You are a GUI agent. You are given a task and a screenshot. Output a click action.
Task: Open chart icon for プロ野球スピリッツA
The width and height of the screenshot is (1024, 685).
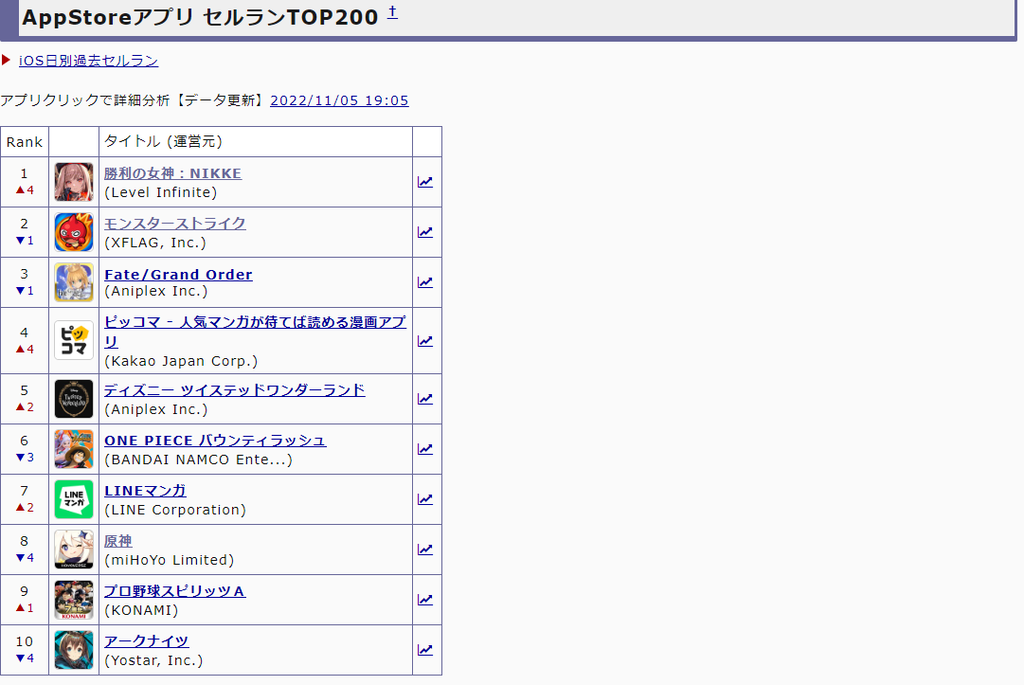[x=425, y=599]
